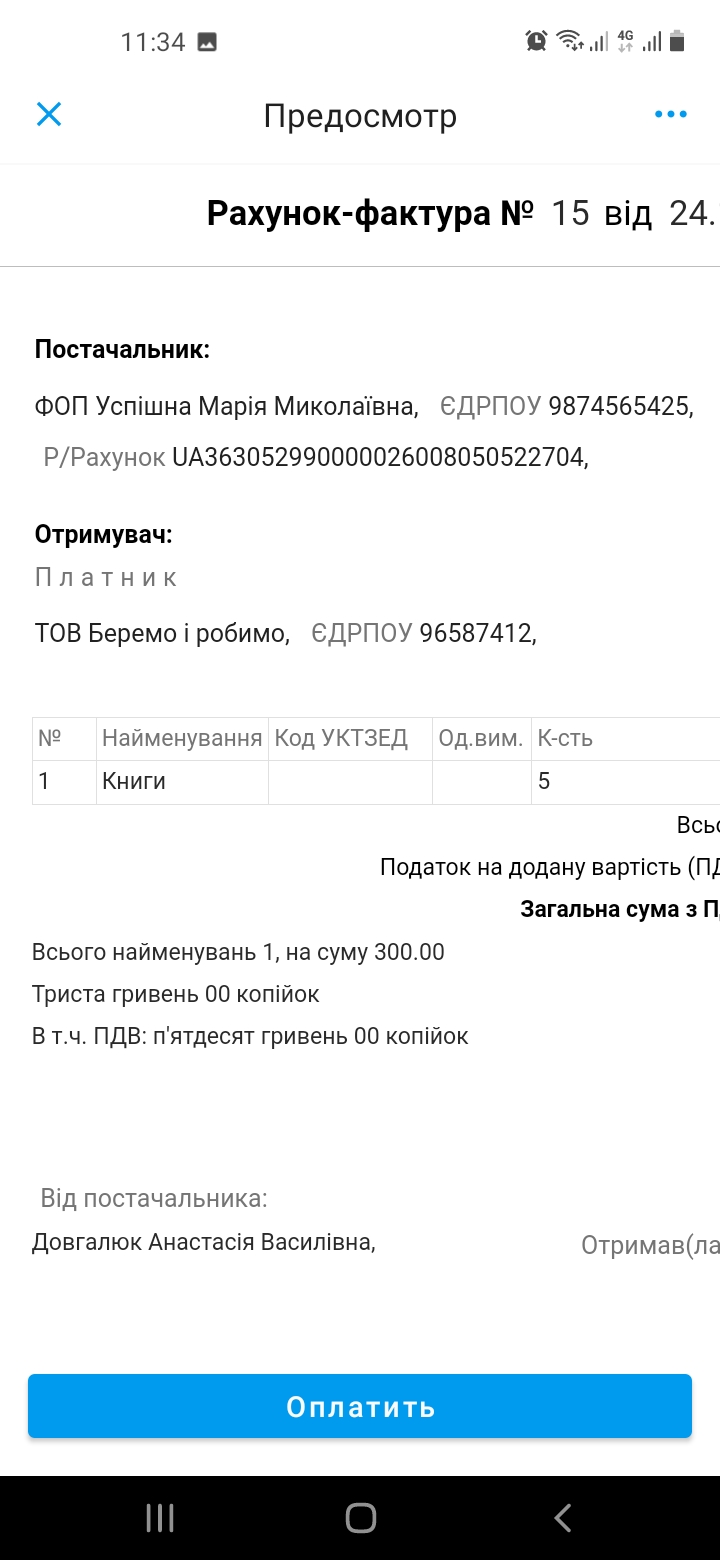This screenshot has height=1560, width=720.
Task: Tap the image notification icon near clock
Action: (207, 42)
